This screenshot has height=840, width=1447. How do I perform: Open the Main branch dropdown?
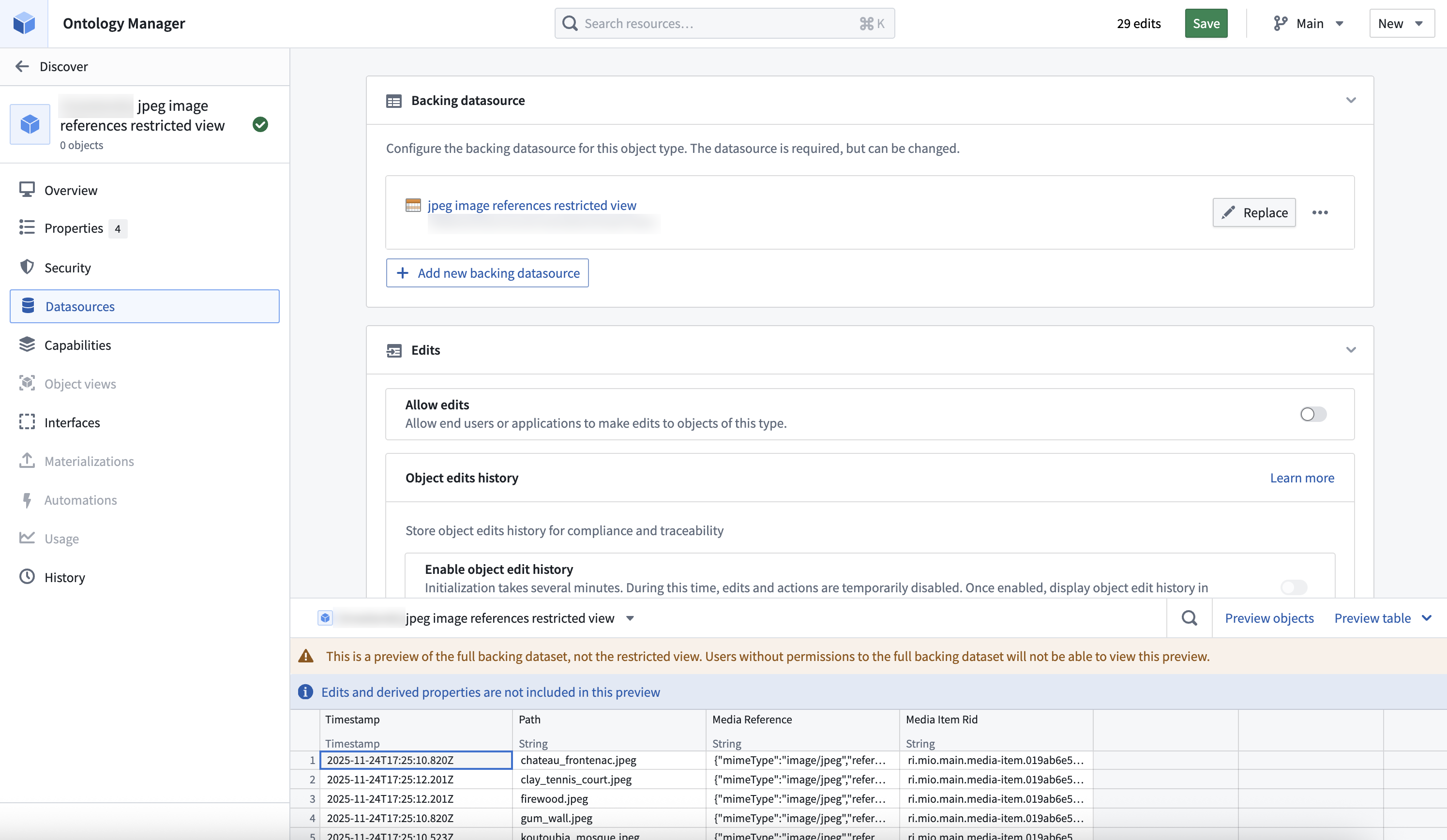pos(1310,23)
